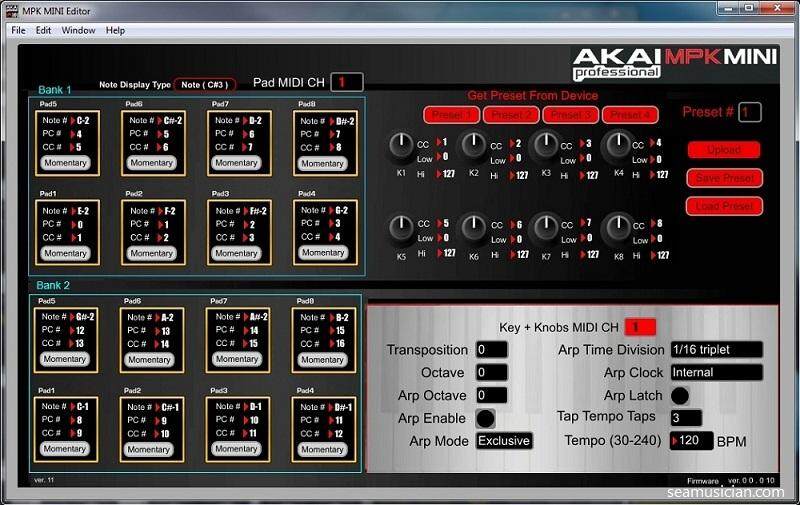Click the Preset # number field

[x=749, y=112]
